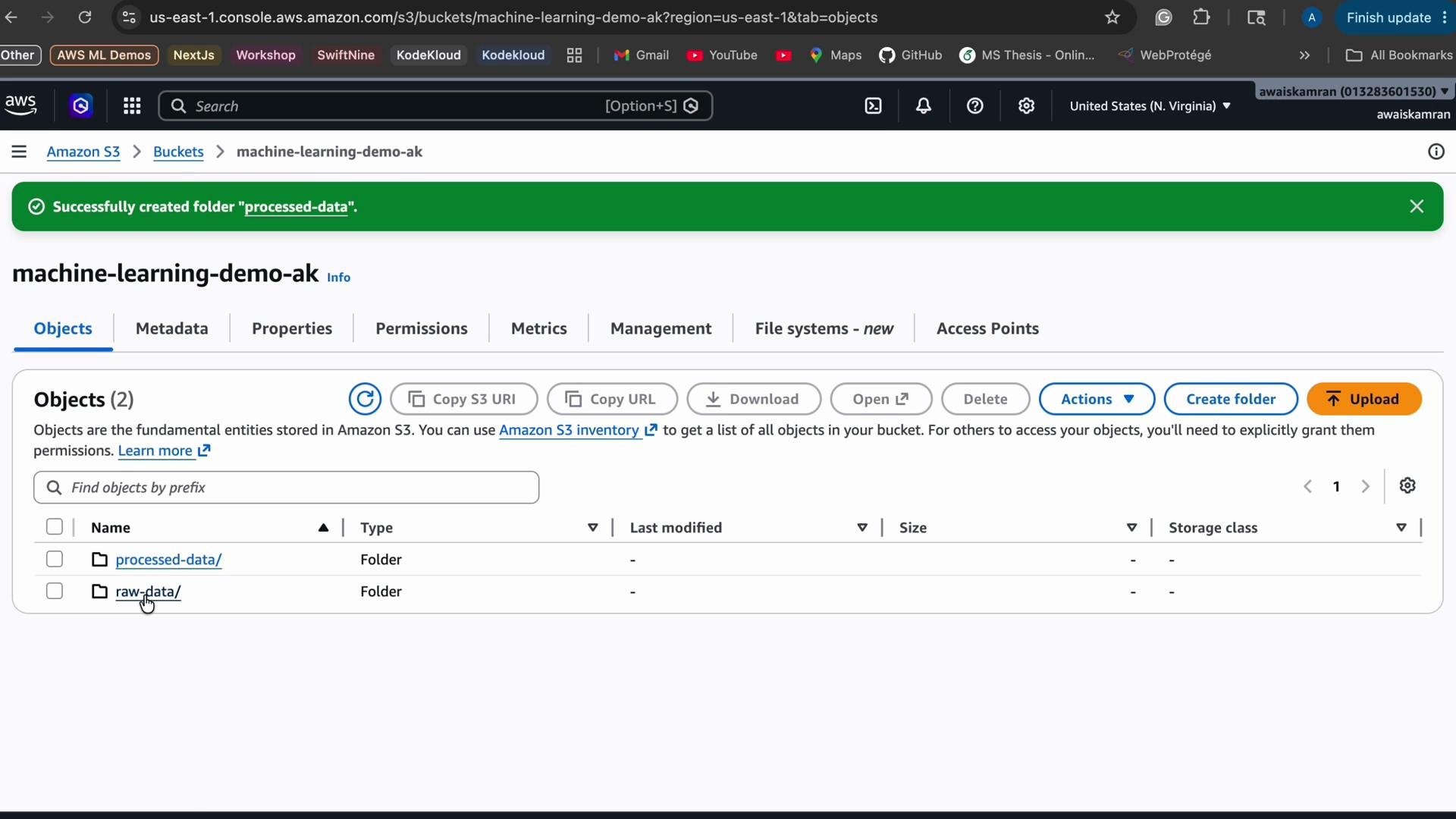Switch to the Metadata tab
The image size is (1456, 819).
click(x=172, y=328)
